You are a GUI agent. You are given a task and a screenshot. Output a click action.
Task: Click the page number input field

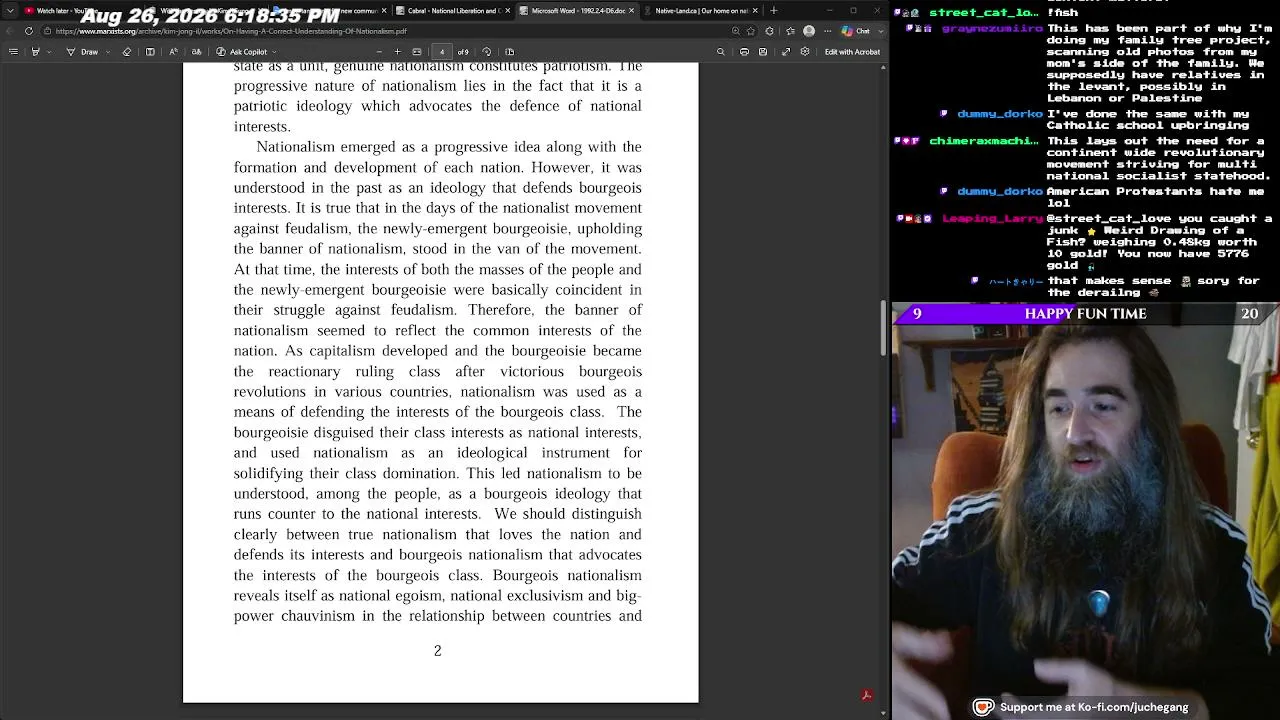441,52
